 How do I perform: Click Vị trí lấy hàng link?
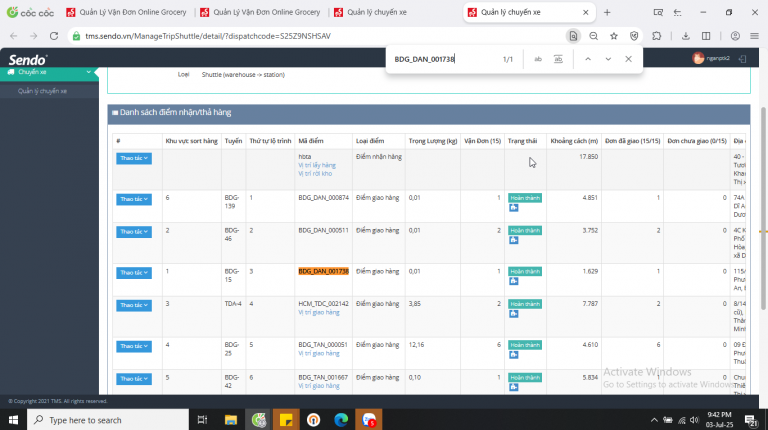click(317, 165)
